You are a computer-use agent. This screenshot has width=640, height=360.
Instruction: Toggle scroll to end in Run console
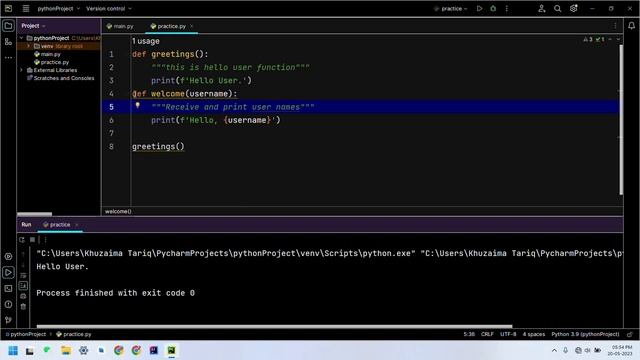coord(23,286)
